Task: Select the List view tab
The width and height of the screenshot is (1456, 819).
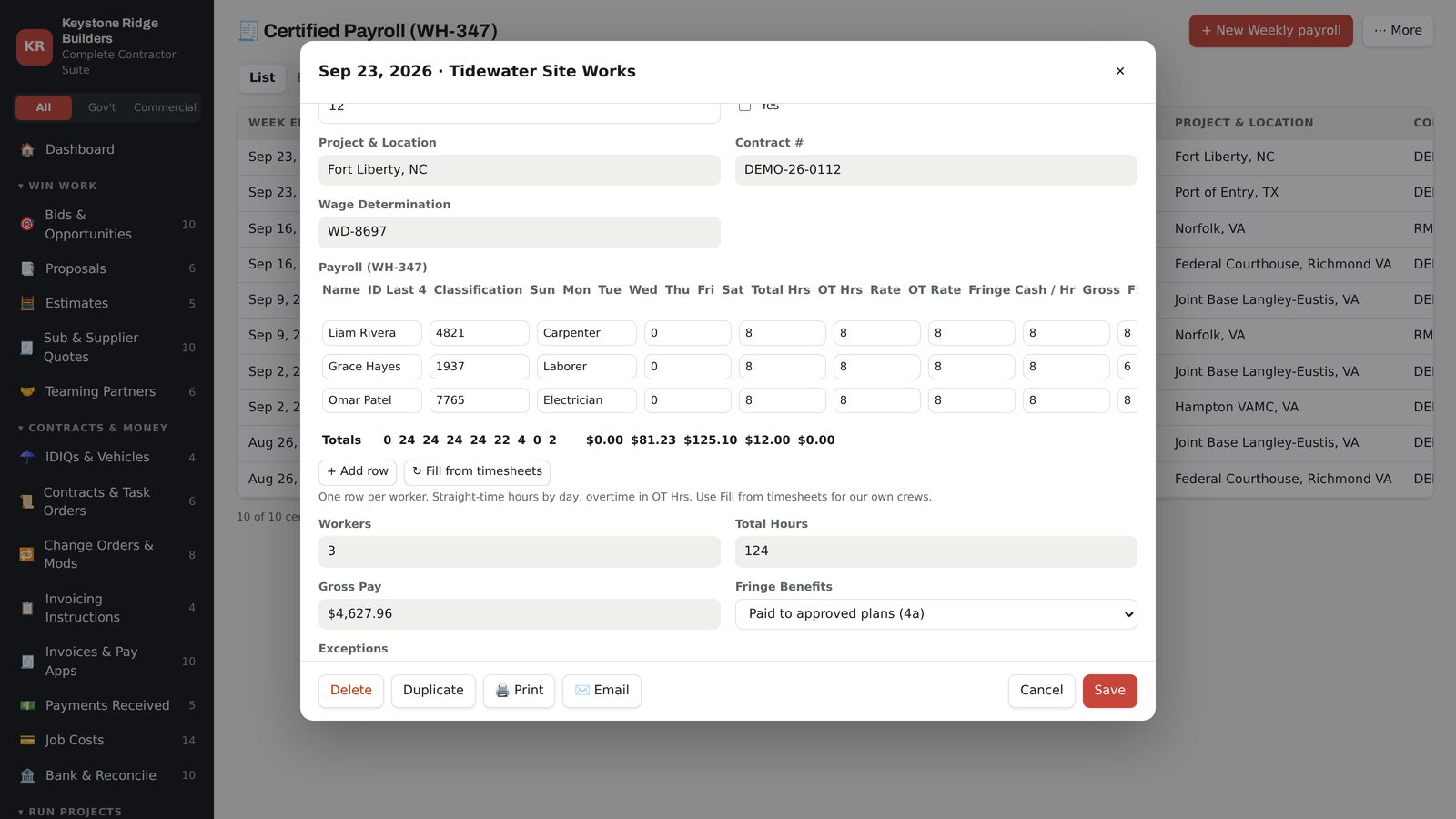Action: click(x=262, y=78)
